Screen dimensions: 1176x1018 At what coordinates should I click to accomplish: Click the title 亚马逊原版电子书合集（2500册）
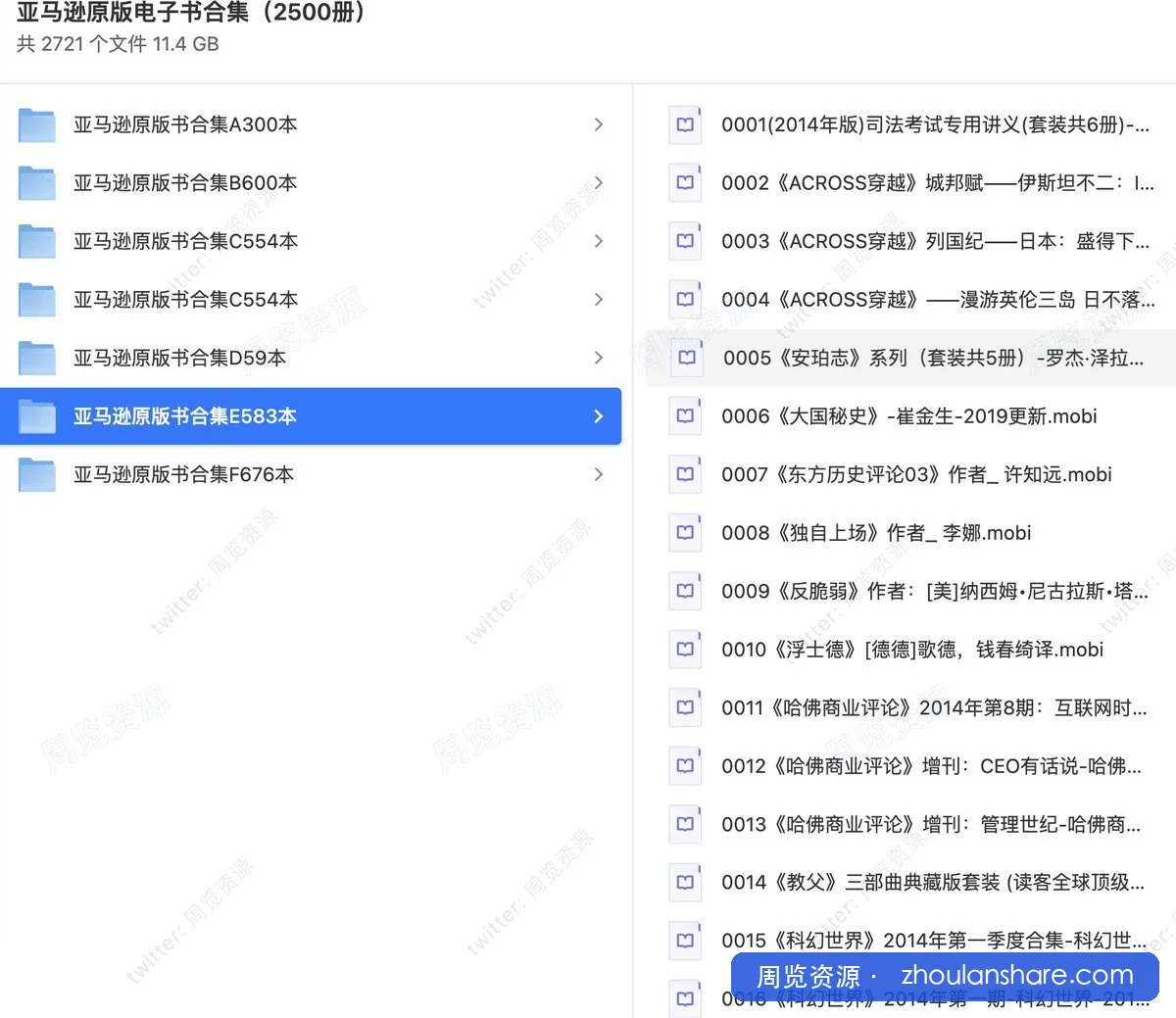coord(191,13)
